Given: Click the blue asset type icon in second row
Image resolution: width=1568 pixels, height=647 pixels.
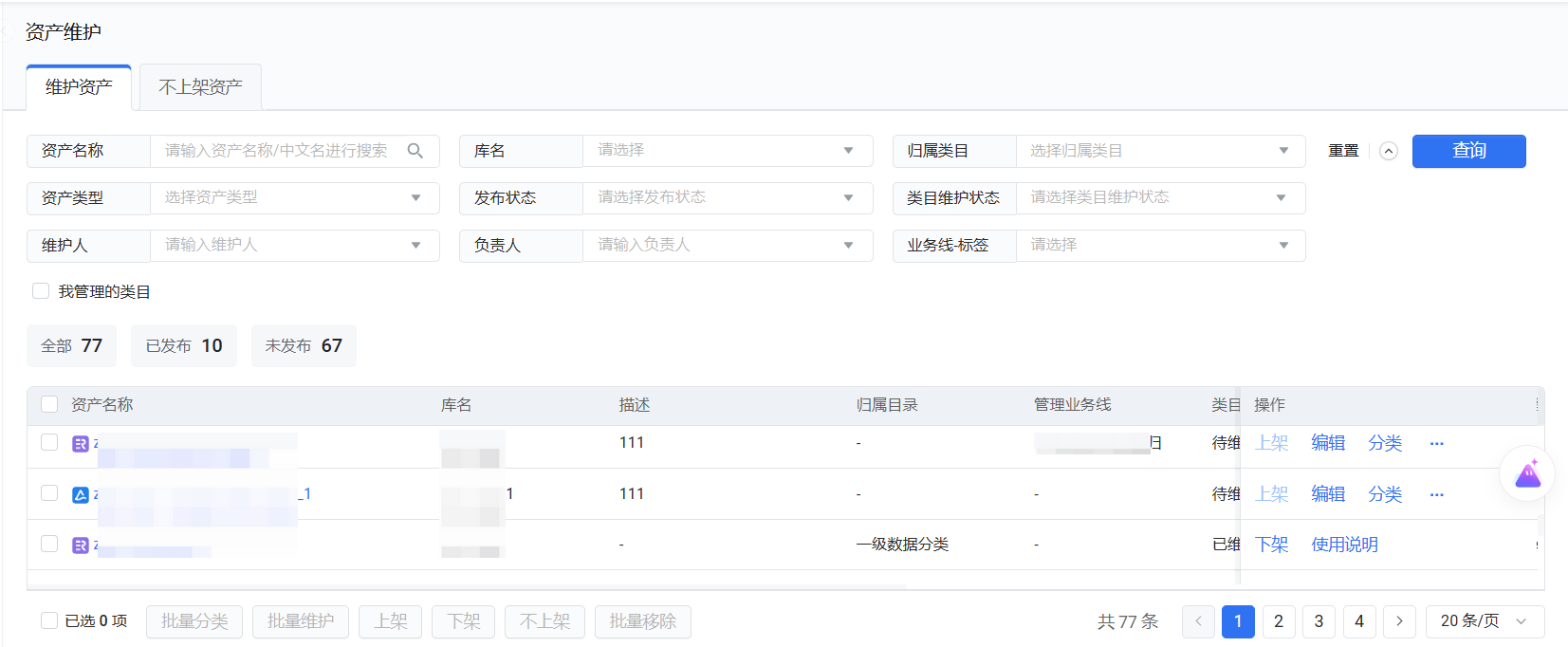Looking at the screenshot, I should 81,494.
